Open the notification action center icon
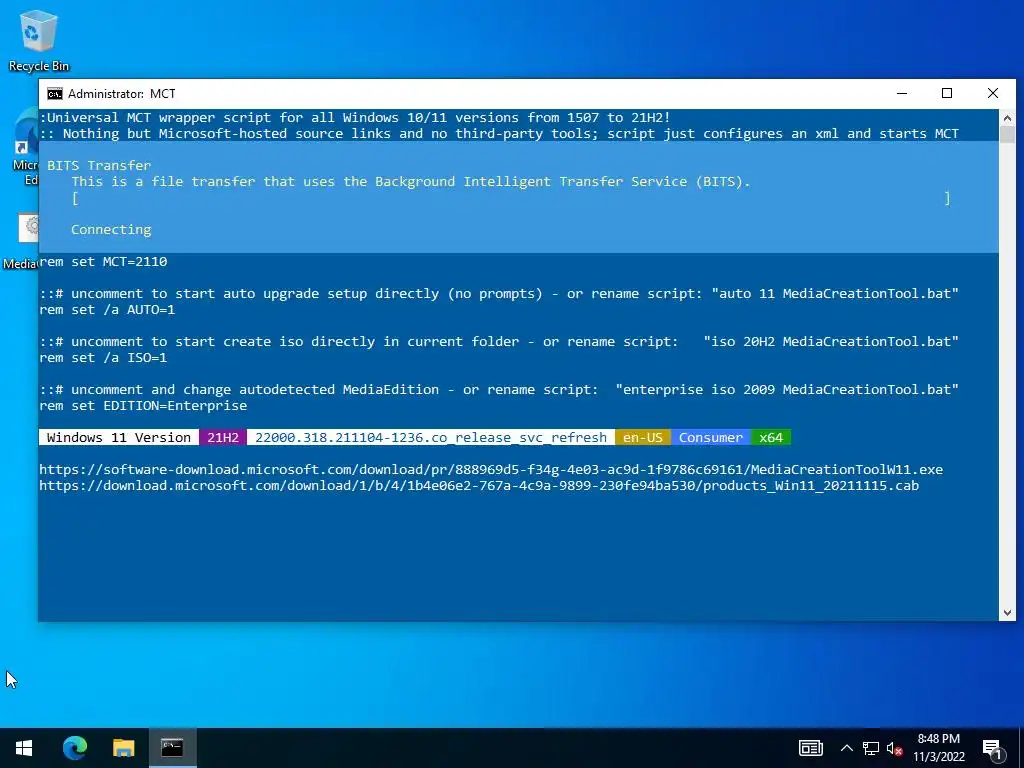This screenshot has height=768, width=1024. 992,748
